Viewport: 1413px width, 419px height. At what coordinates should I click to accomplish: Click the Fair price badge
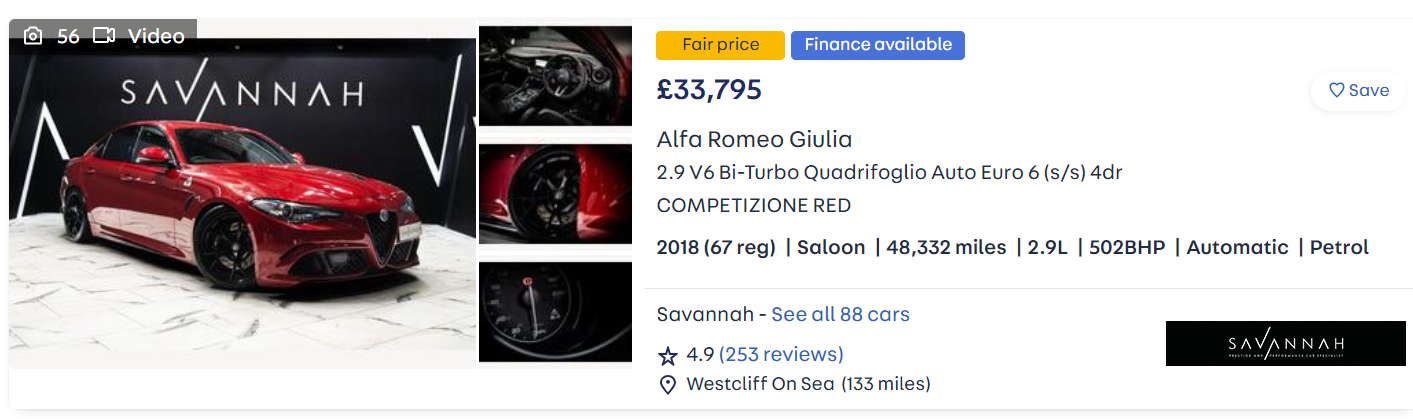click(720, 45)
